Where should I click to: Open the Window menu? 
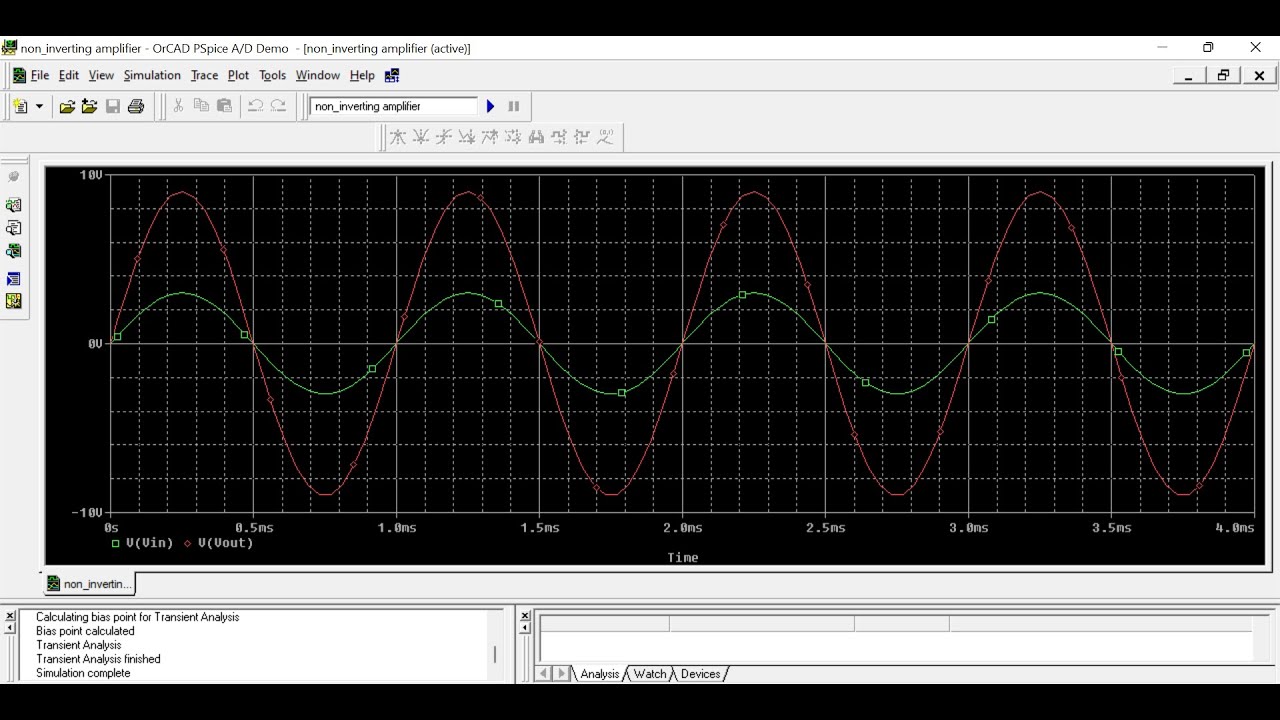(x=318, y=75)
